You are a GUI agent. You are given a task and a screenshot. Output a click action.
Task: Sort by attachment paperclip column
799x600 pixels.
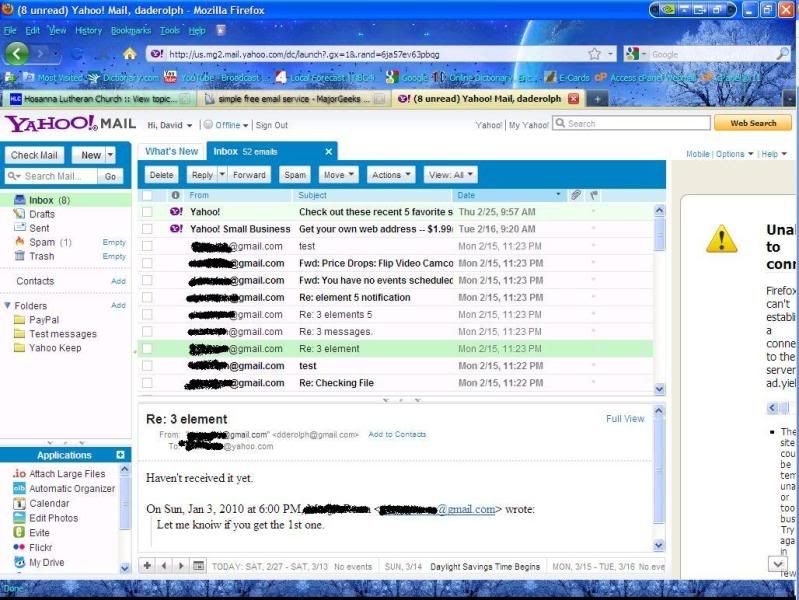tap(576, 195)
